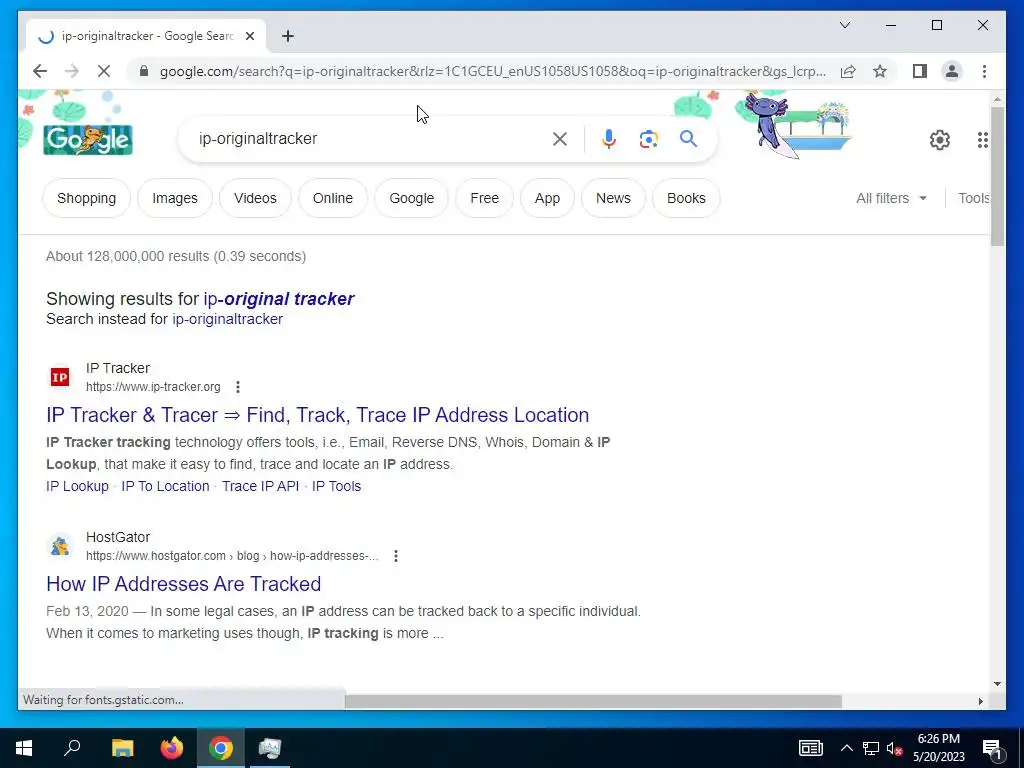1024x768 pixels.
Task: Click the forward navigation arrow
Action: point(72,71)
